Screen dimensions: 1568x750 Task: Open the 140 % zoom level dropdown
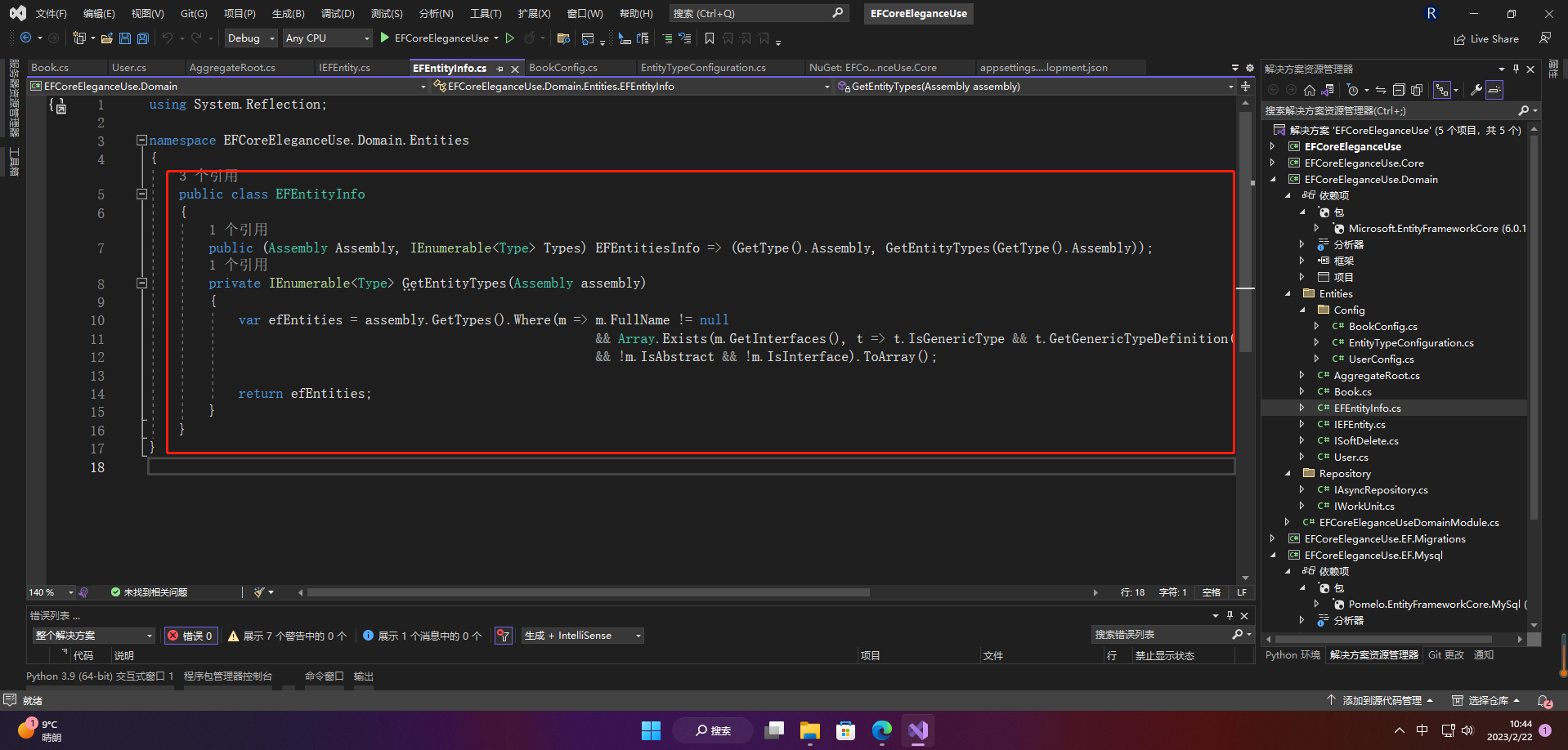tap(51, 592)
